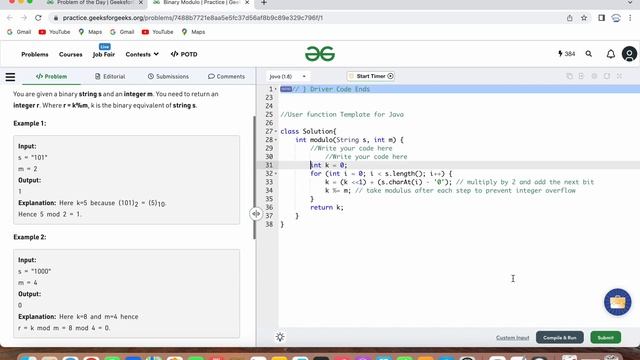Open the site search magnifier
This screenshot has width=640, height=360.
[589, 54]
